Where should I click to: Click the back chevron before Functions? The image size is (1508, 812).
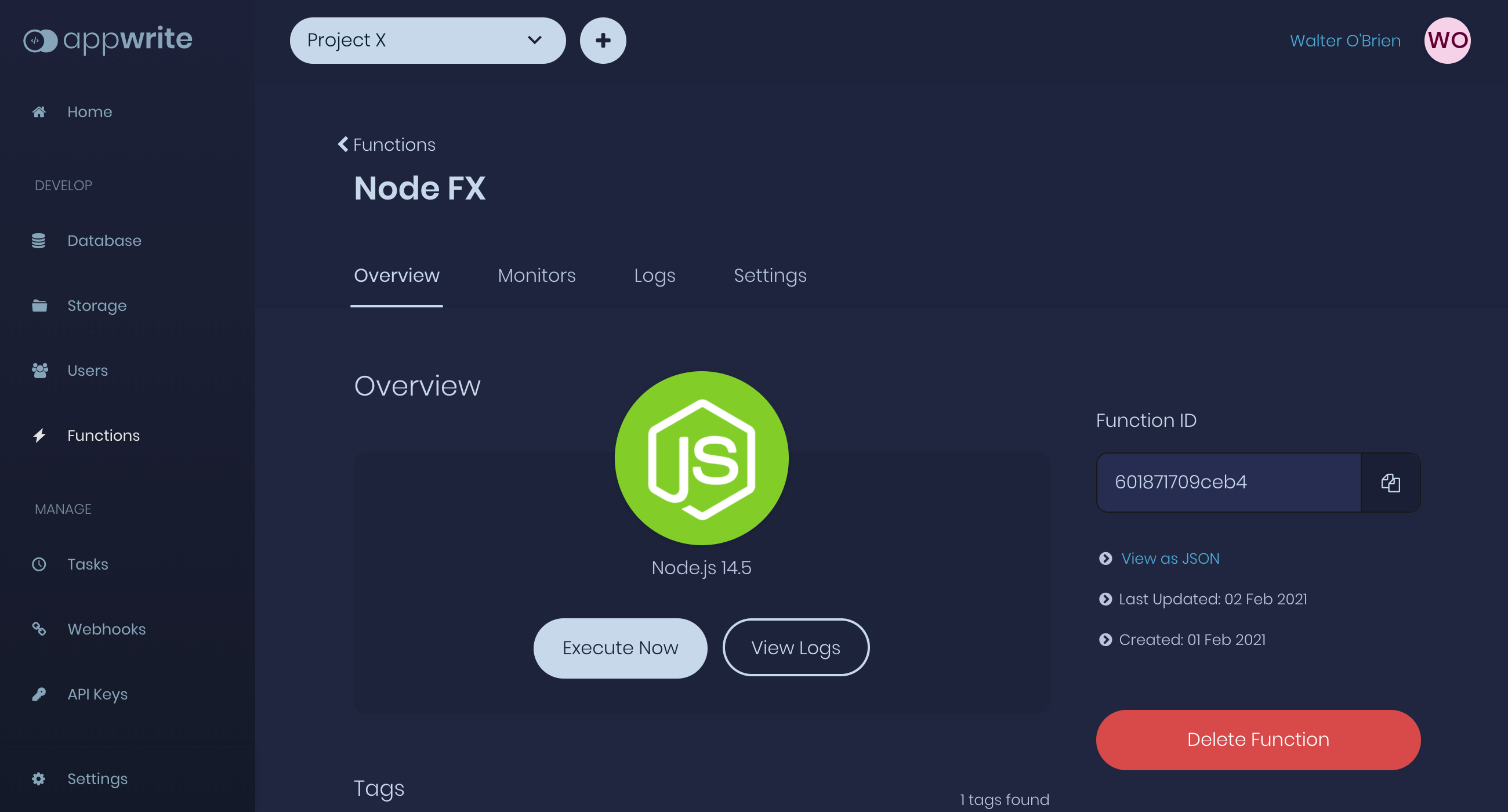(343, 144)
